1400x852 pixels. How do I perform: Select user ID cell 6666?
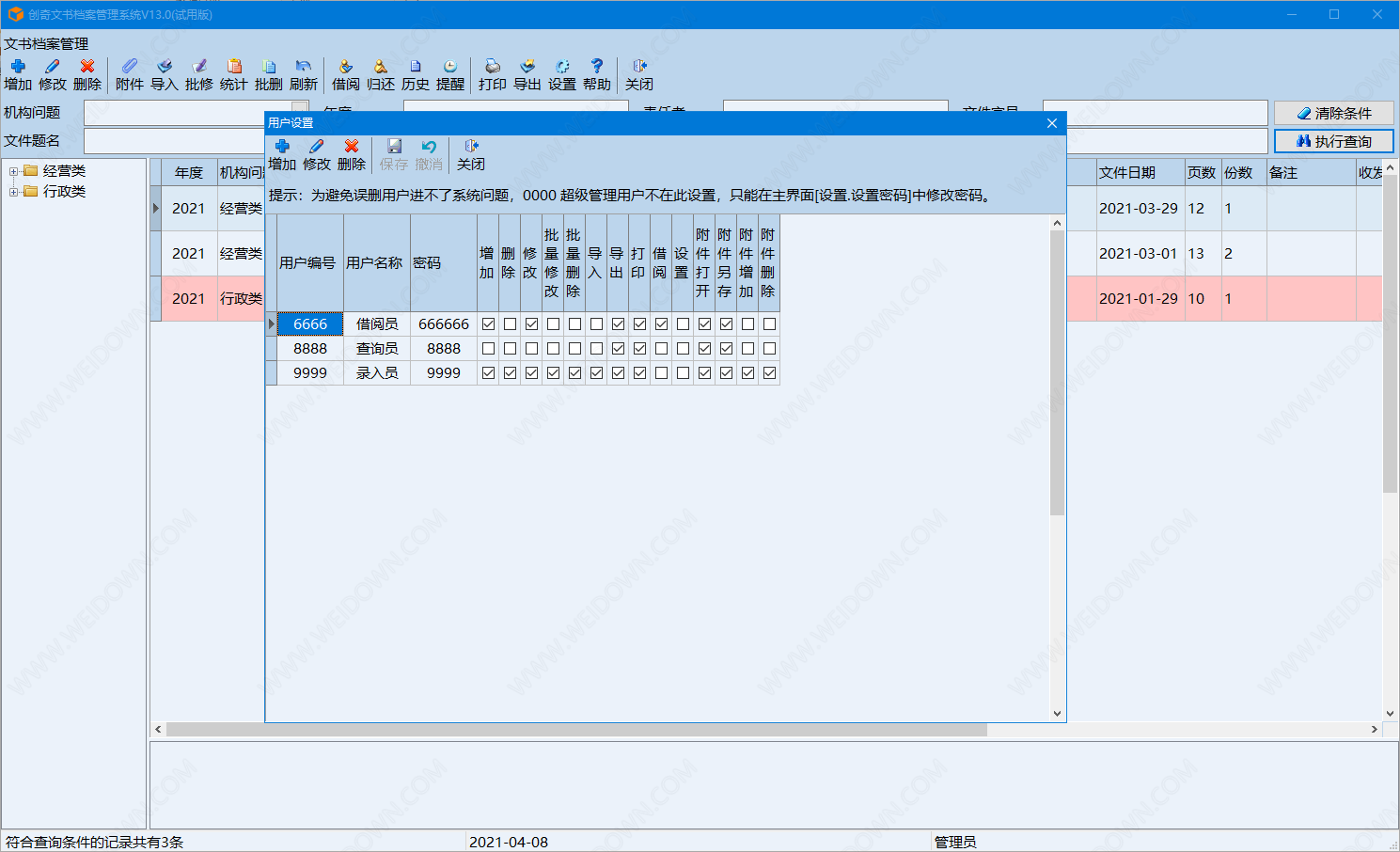pos(310,323)
